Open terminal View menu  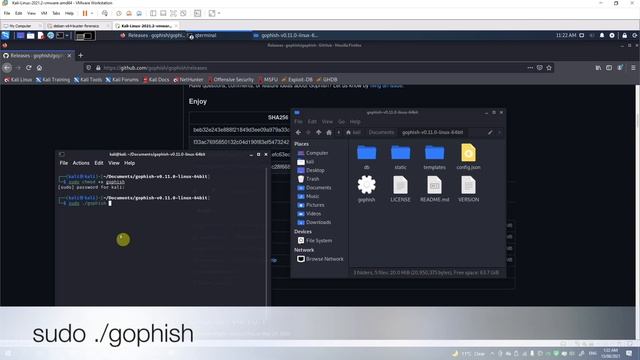tap(114, 163)
